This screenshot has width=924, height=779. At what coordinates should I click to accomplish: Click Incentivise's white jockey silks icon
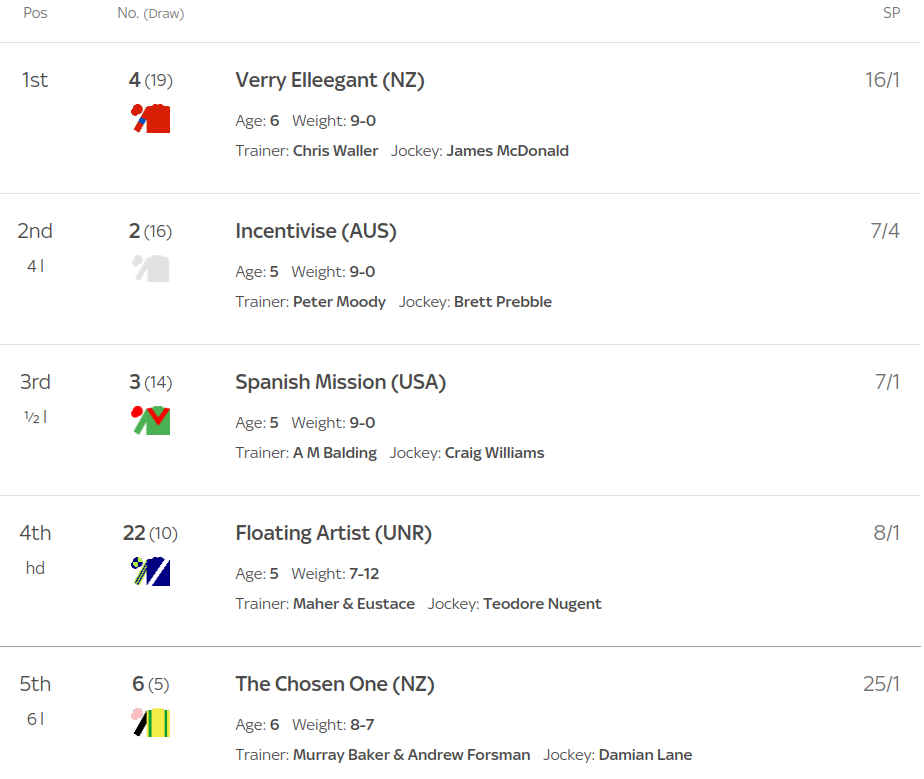151,269
